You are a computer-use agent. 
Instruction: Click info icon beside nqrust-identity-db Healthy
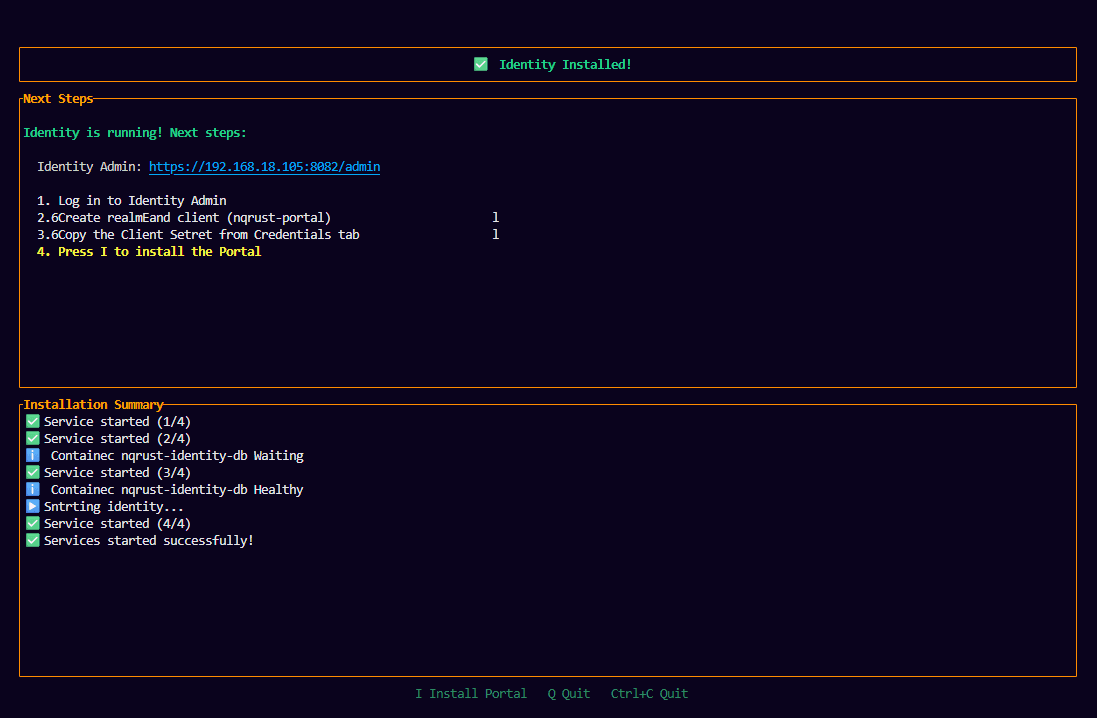tap(33, 489)
